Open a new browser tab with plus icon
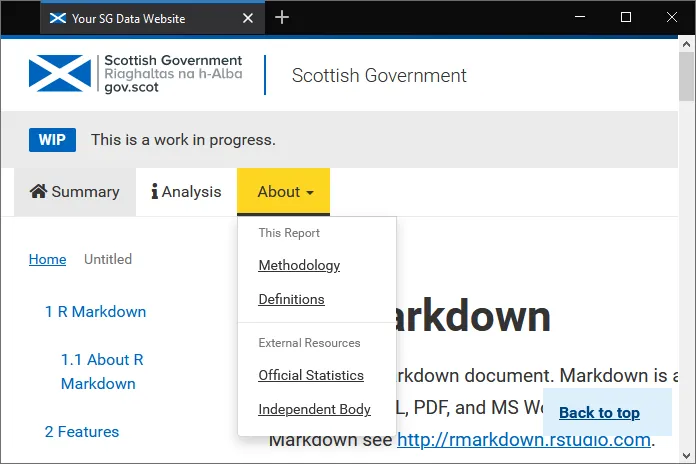 tap(282, 17)
